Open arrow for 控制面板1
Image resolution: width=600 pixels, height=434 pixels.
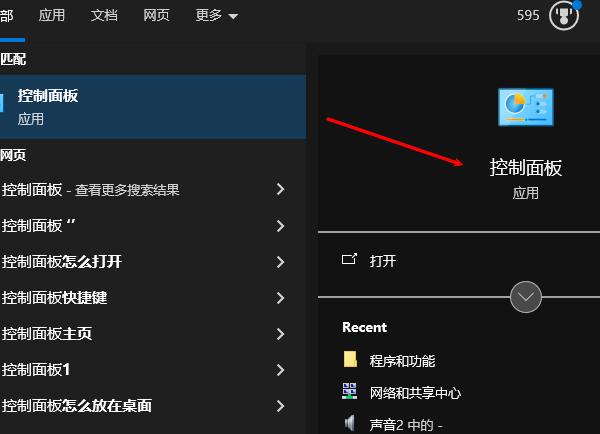[x=280, y=370]
